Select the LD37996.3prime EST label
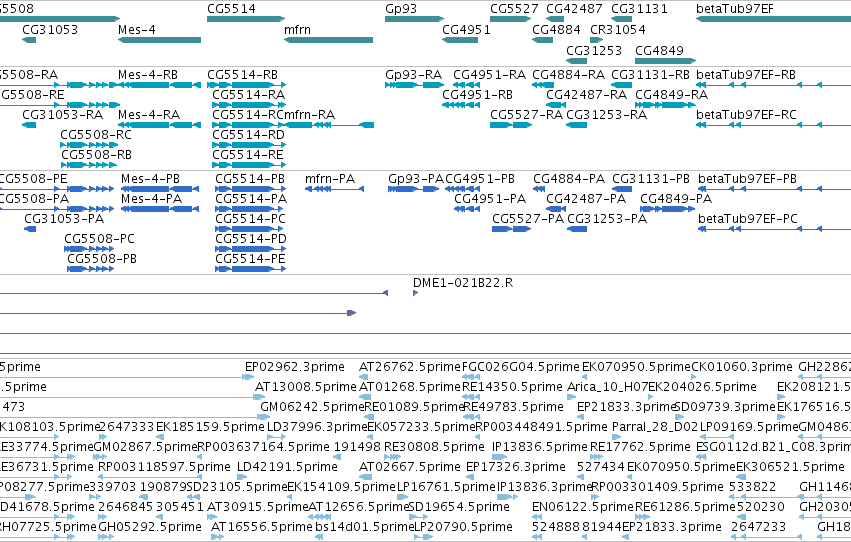Viewport: 851px width, 542px height. [x=317, y=427]
